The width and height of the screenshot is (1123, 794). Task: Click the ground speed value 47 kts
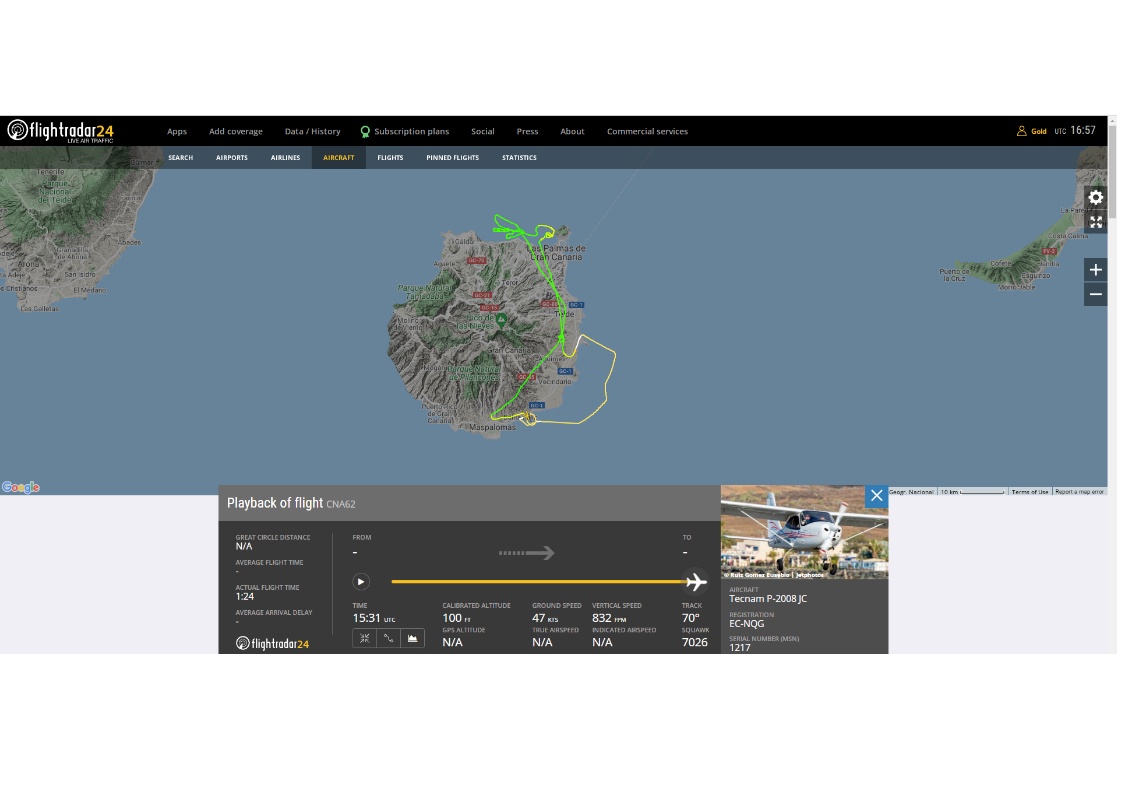tap(545, 618)
